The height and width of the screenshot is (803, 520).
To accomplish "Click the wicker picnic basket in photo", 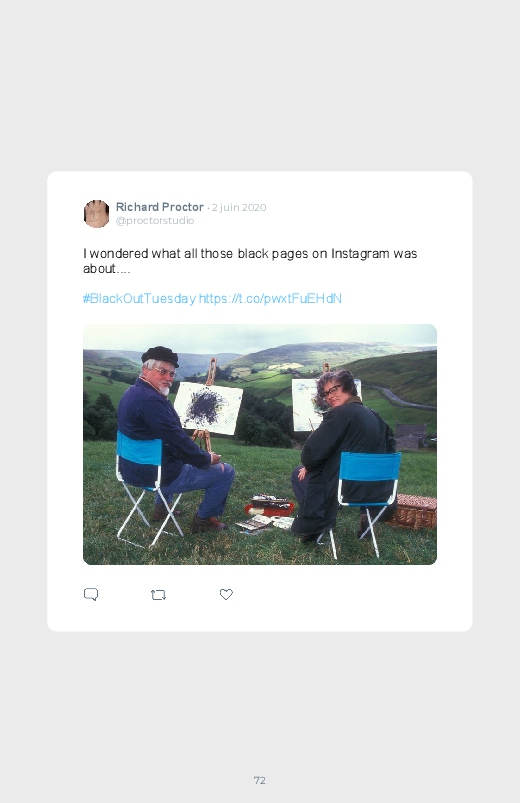I will coord(413,511).
